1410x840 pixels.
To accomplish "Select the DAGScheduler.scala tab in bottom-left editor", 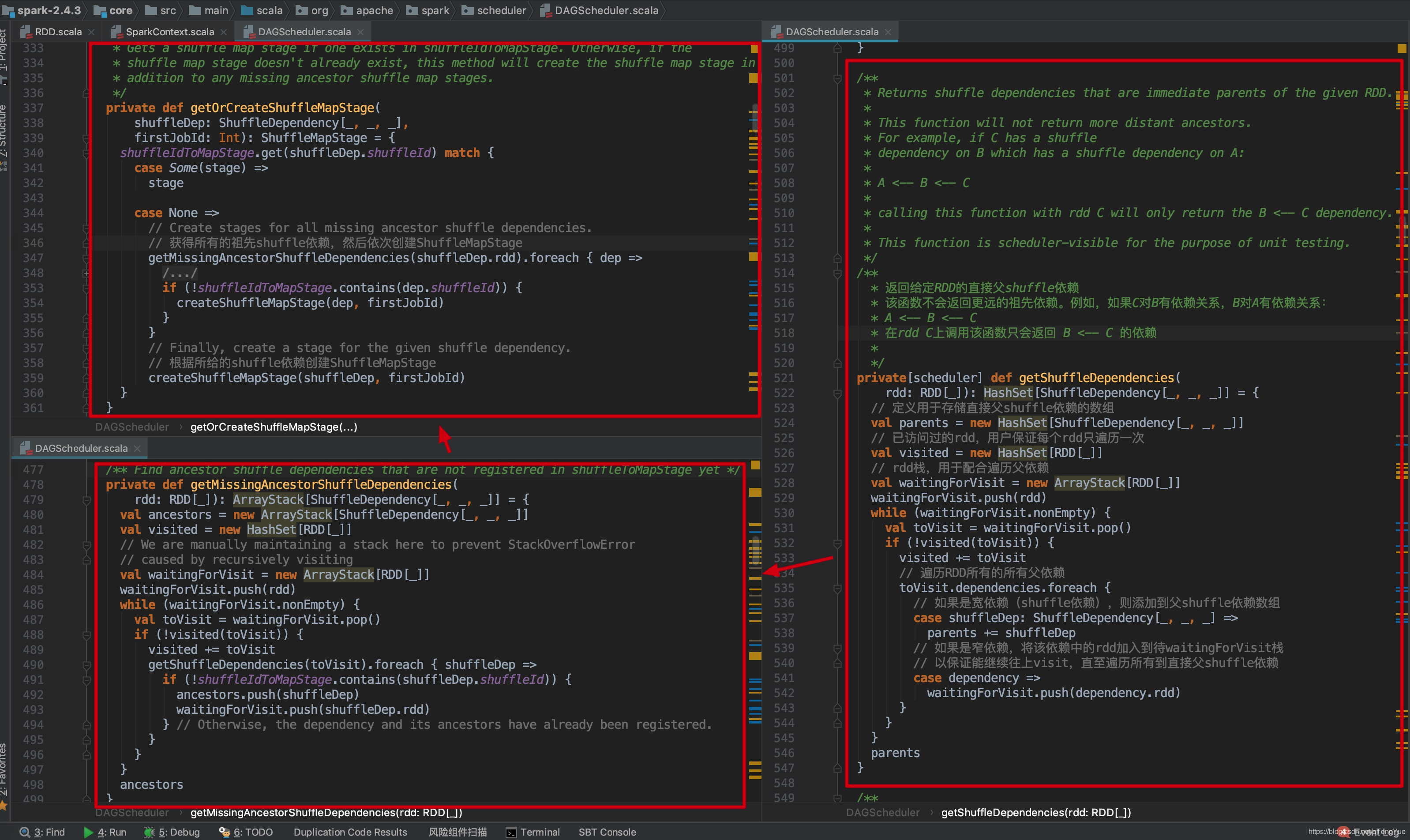I will pyautogui.click(x=81, y=448).
